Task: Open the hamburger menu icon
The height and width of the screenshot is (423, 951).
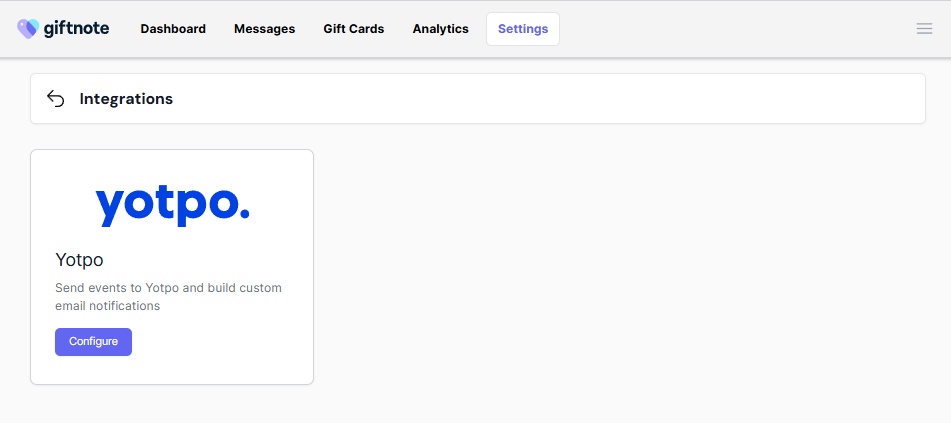Action: click(x=924, y=29)
